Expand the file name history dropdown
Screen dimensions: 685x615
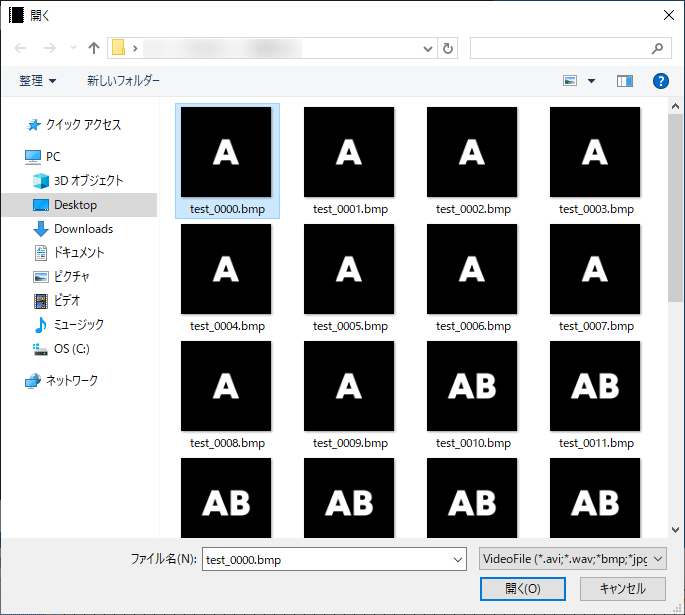tap(458, 560)
